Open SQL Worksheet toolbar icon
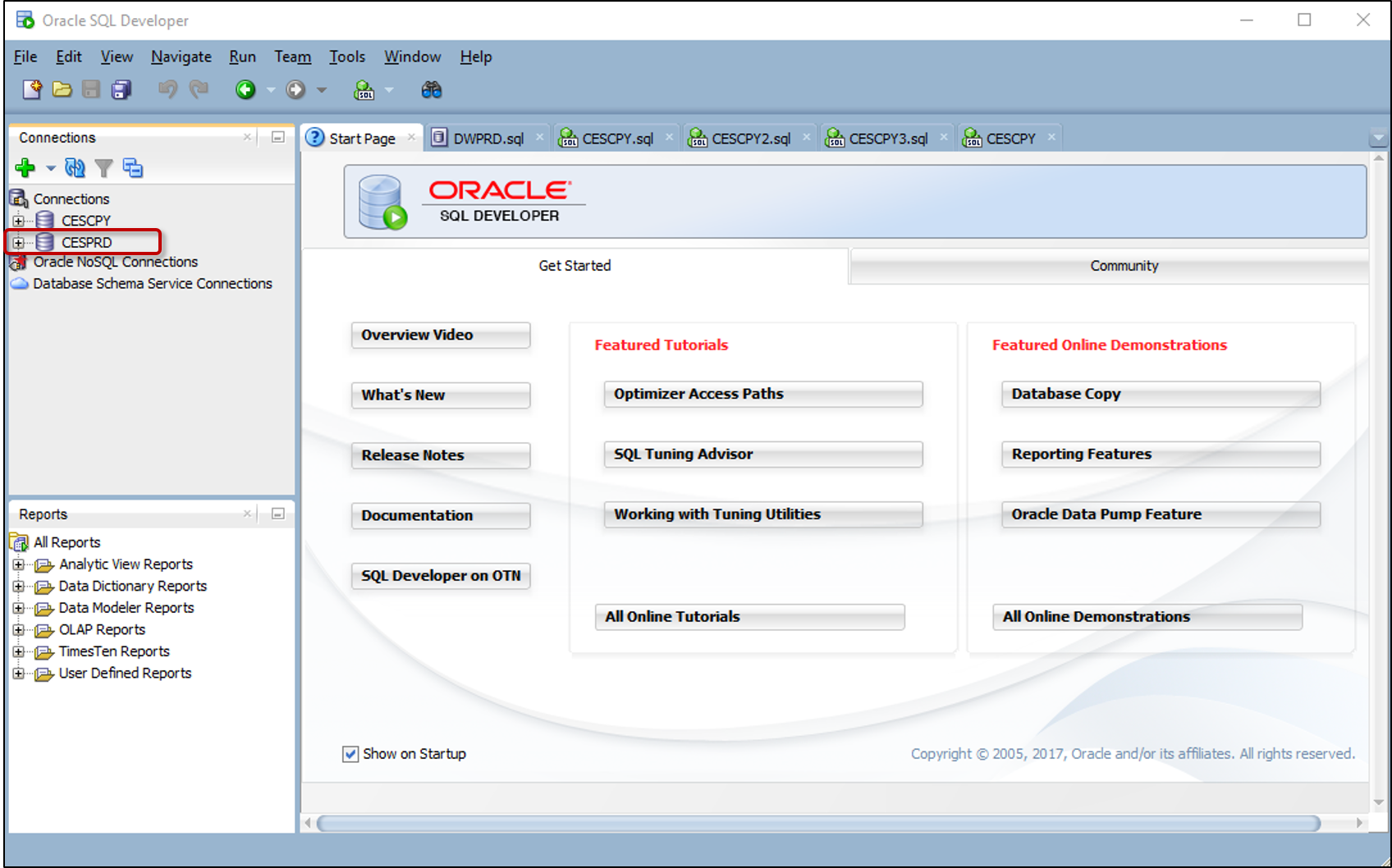 (364, 89)
